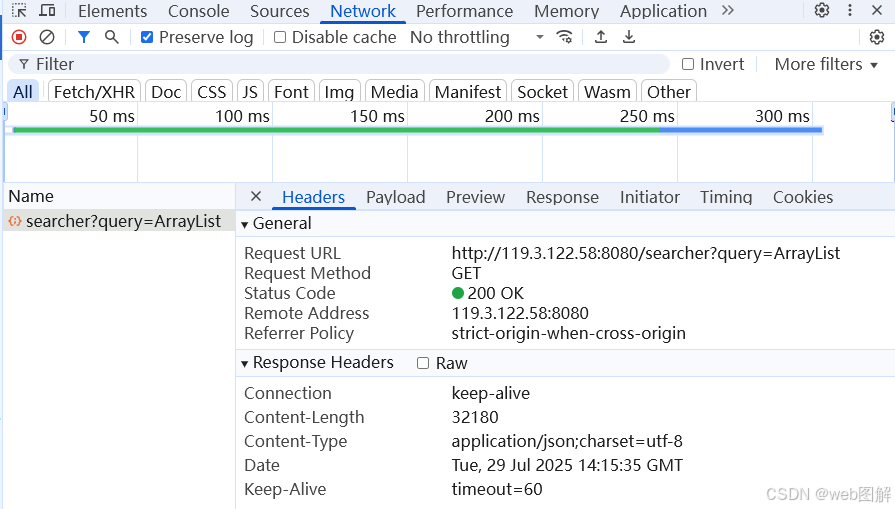
Task: Open Network panel settings gear
Action: [877, 37]
